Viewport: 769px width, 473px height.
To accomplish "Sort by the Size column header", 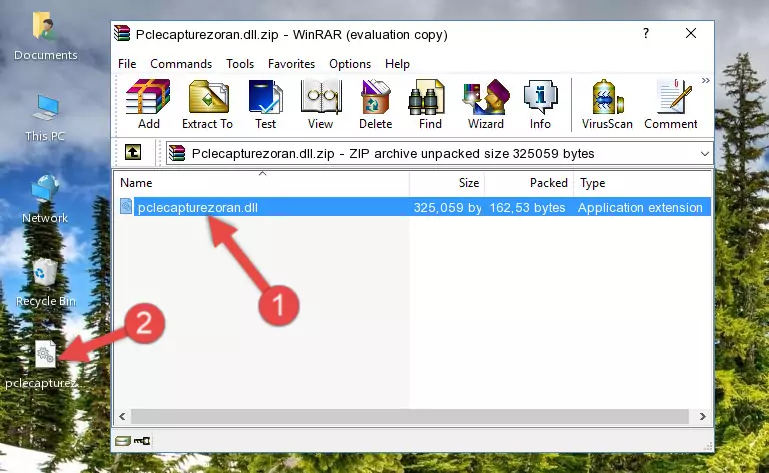I will [x=447, y=183].
